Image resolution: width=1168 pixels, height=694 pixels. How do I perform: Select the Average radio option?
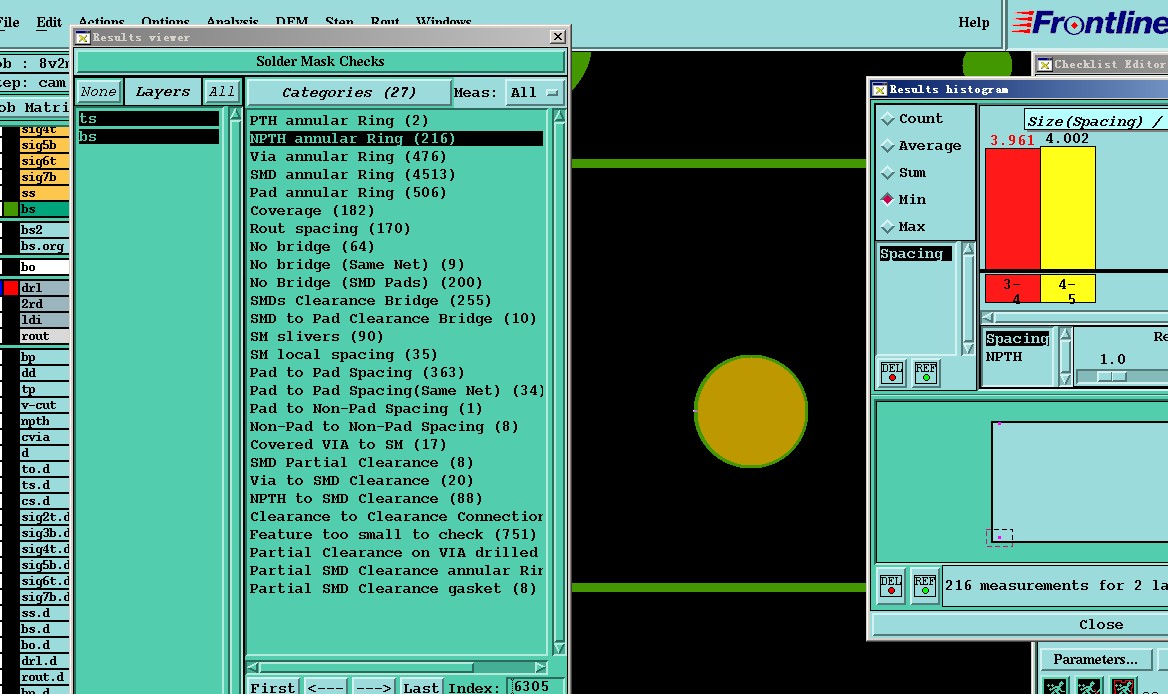click(888, 145)
